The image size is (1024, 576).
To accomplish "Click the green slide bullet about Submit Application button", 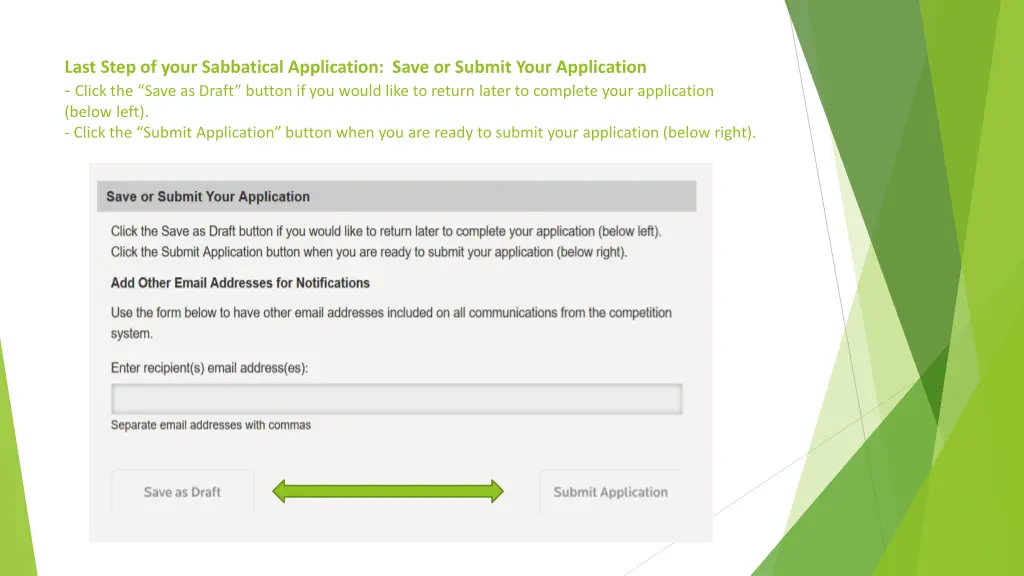I will click(x=410, y=133).
